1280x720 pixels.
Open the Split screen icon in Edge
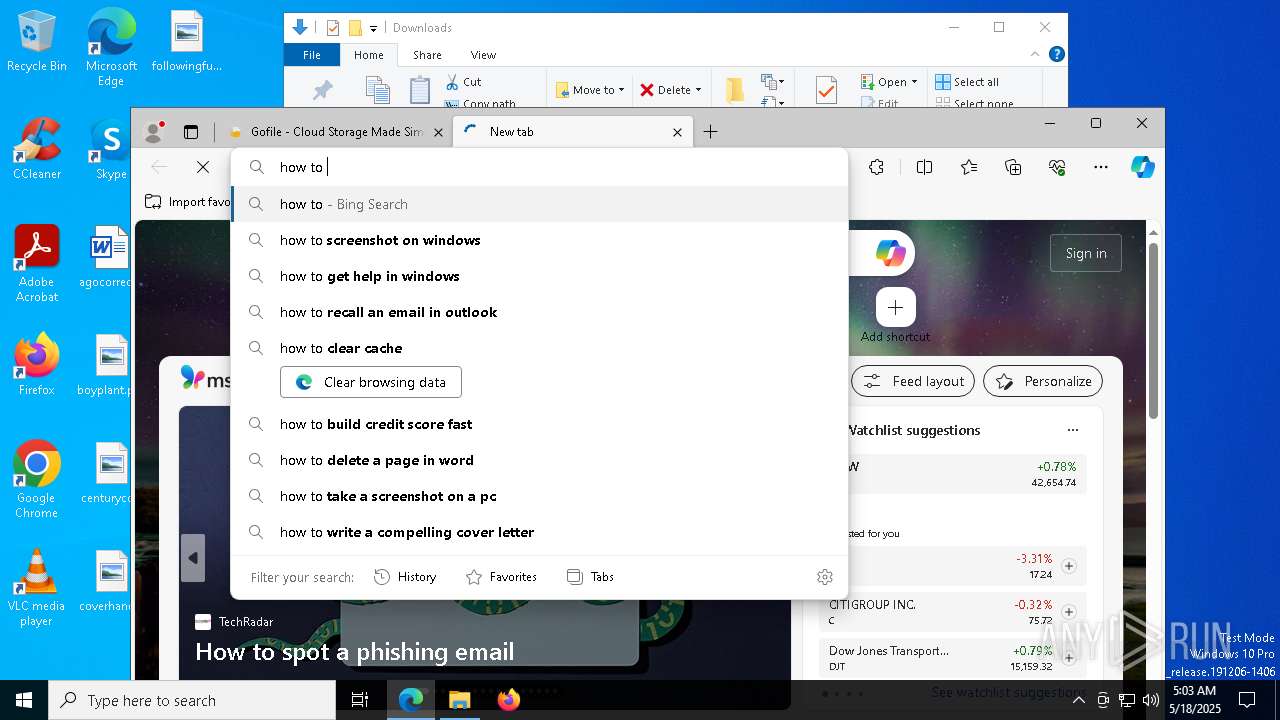tap(924, 167)
